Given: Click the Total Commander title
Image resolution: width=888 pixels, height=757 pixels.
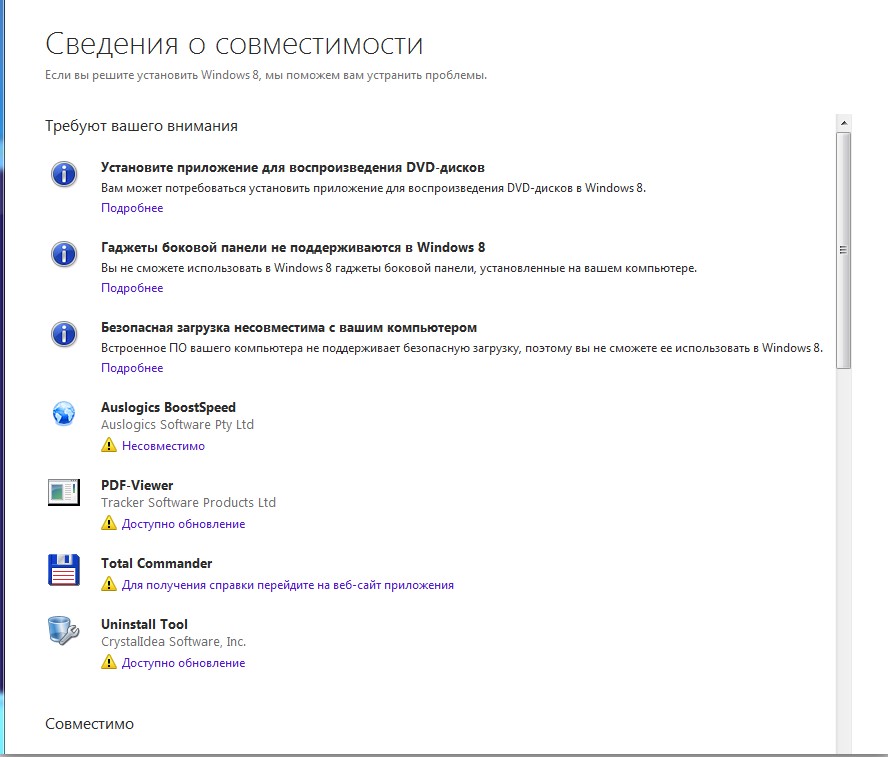Looking at the screenshot, I should (x=156, y=563).
